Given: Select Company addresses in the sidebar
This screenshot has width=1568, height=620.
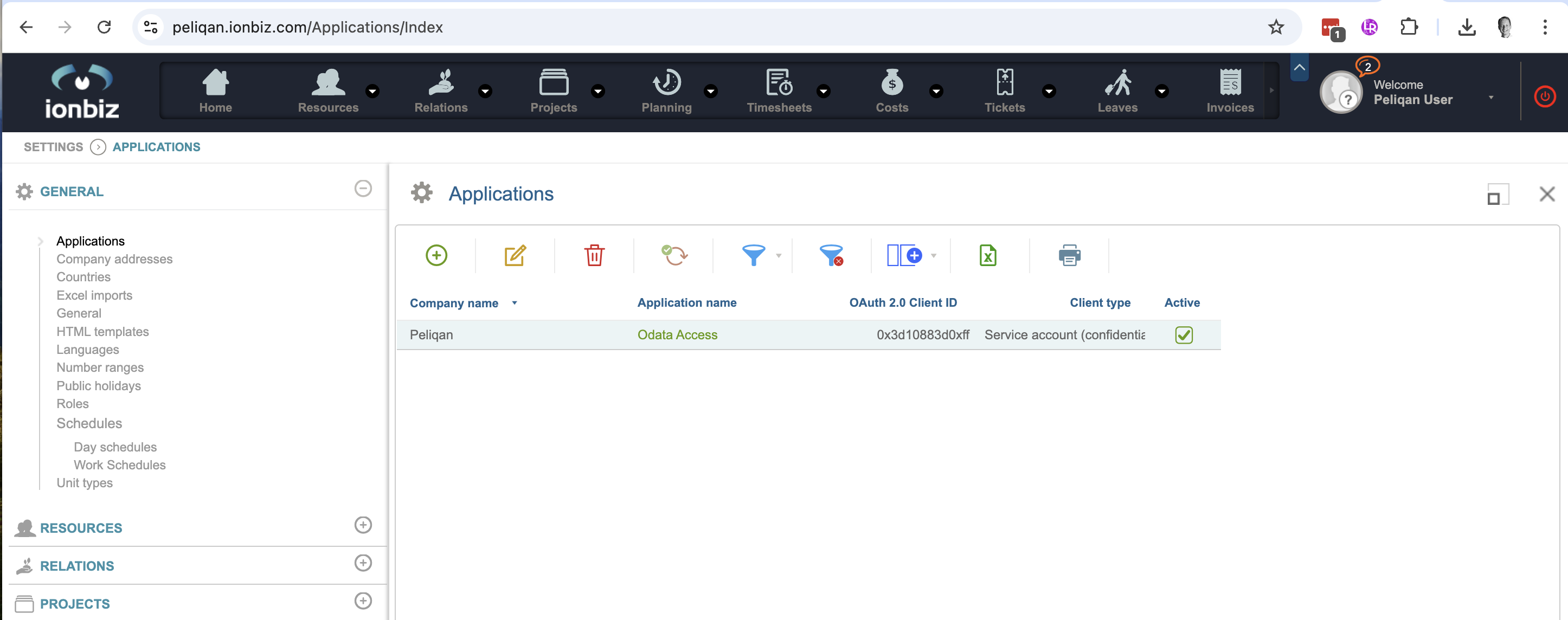Looking at the screenshot, I should [x=114, y=259].
